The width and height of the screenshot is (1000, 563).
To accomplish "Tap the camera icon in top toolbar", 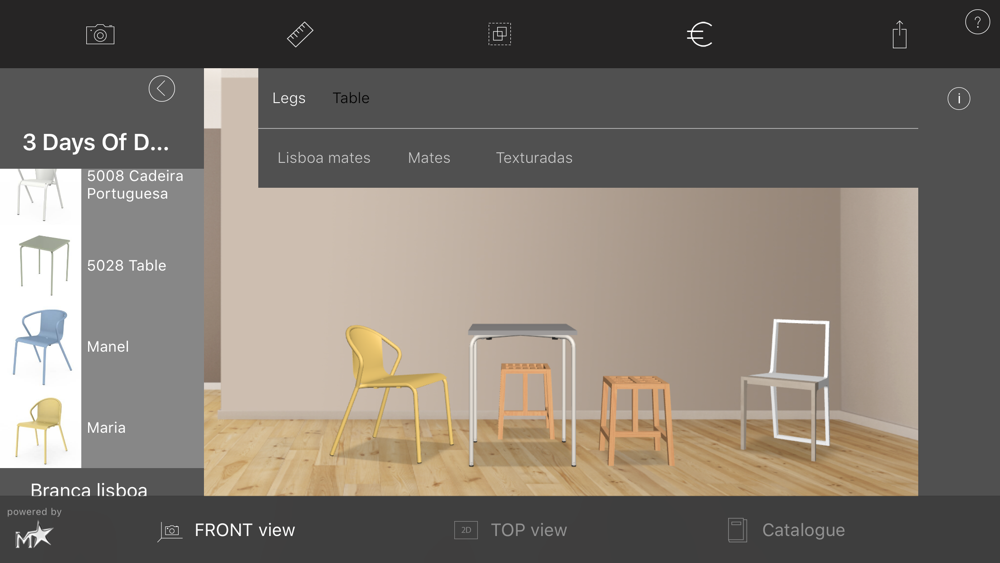I will [100, 35].
